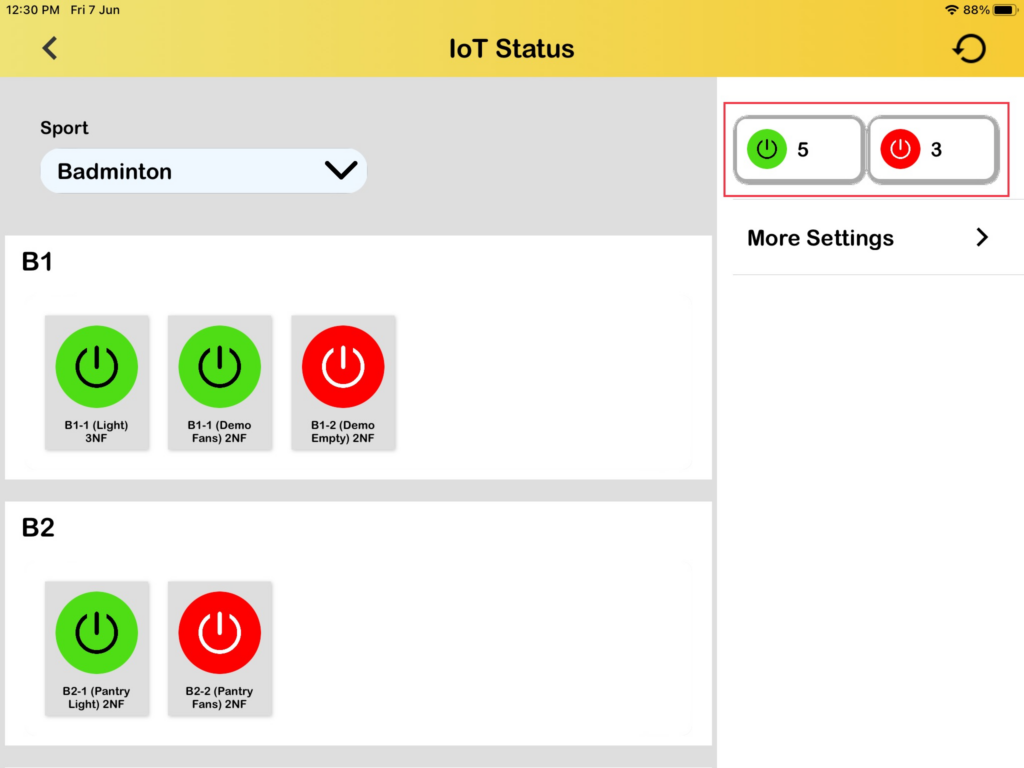Turn on B2-2 (Pantry Fans) 2NF
Viewport: 1024px width, 768px height.
(x=220, y=633)
